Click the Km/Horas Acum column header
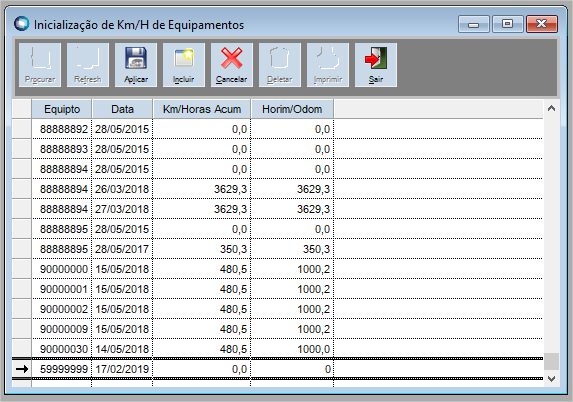The height and width of the screenshot is (402, 573). [202, 109]
